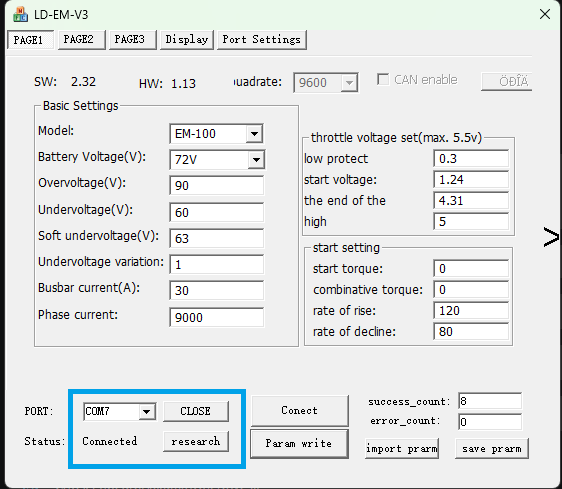Click the Overvoltage field showing 90
The width and height of the screenshot is (562, 489).
[216, 185]
